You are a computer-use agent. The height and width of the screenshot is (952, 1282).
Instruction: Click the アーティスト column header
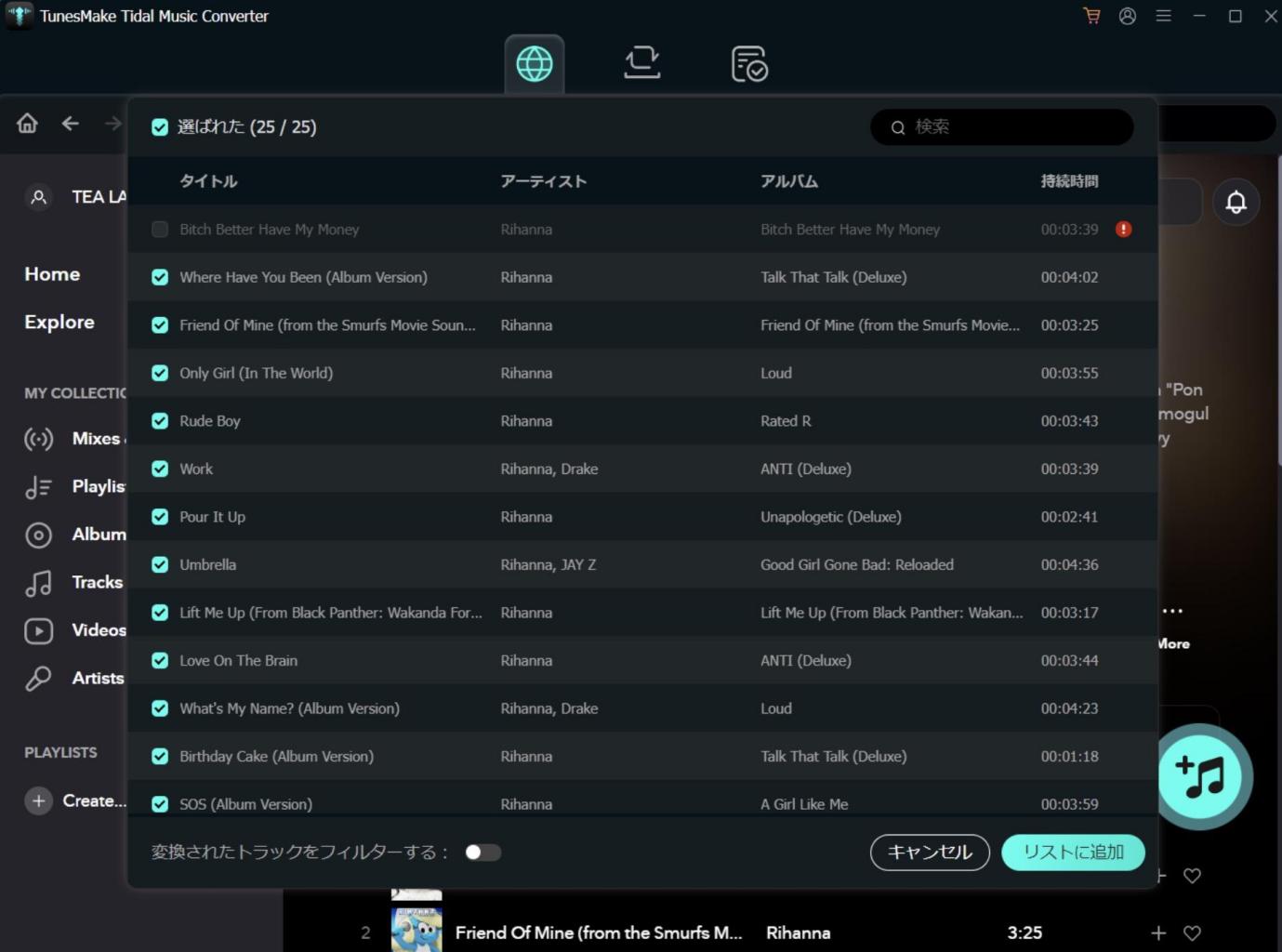coord(544,181)
